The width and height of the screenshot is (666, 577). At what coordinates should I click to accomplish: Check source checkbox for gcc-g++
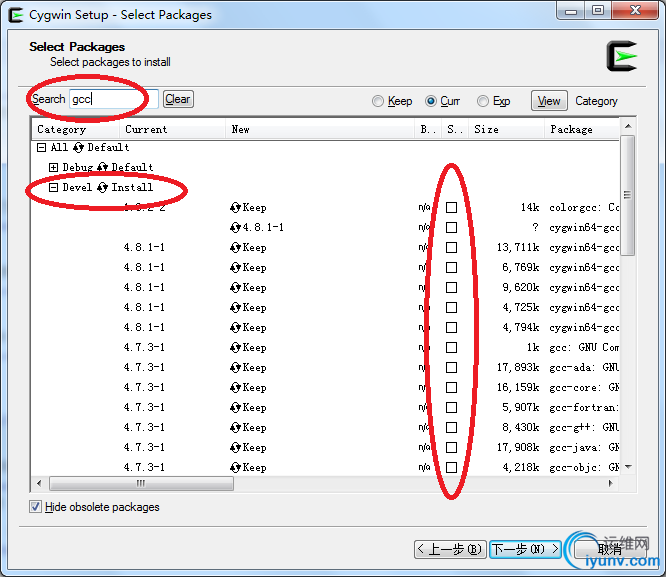coord(452,427)
